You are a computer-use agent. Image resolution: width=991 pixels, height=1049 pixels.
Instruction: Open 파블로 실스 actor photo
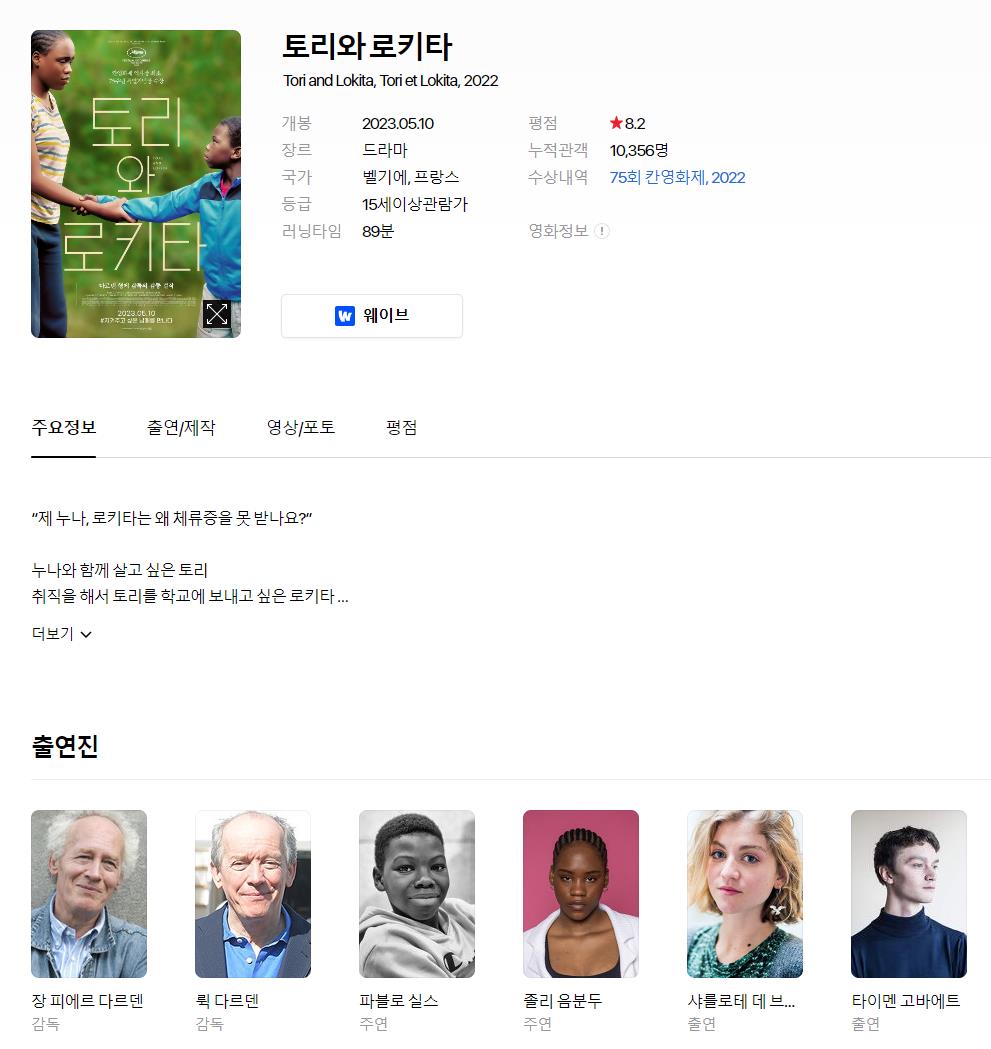(x=417, y=894)
